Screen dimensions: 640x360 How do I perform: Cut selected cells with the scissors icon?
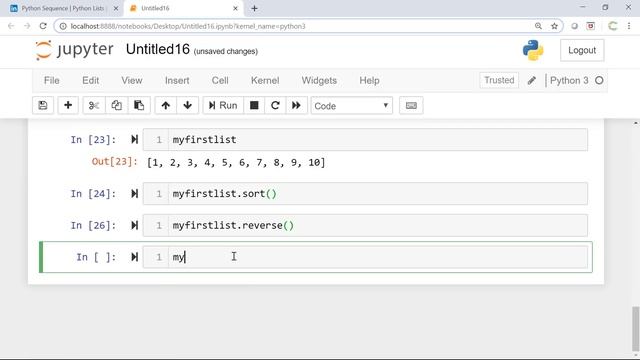[x=94, y=106]
